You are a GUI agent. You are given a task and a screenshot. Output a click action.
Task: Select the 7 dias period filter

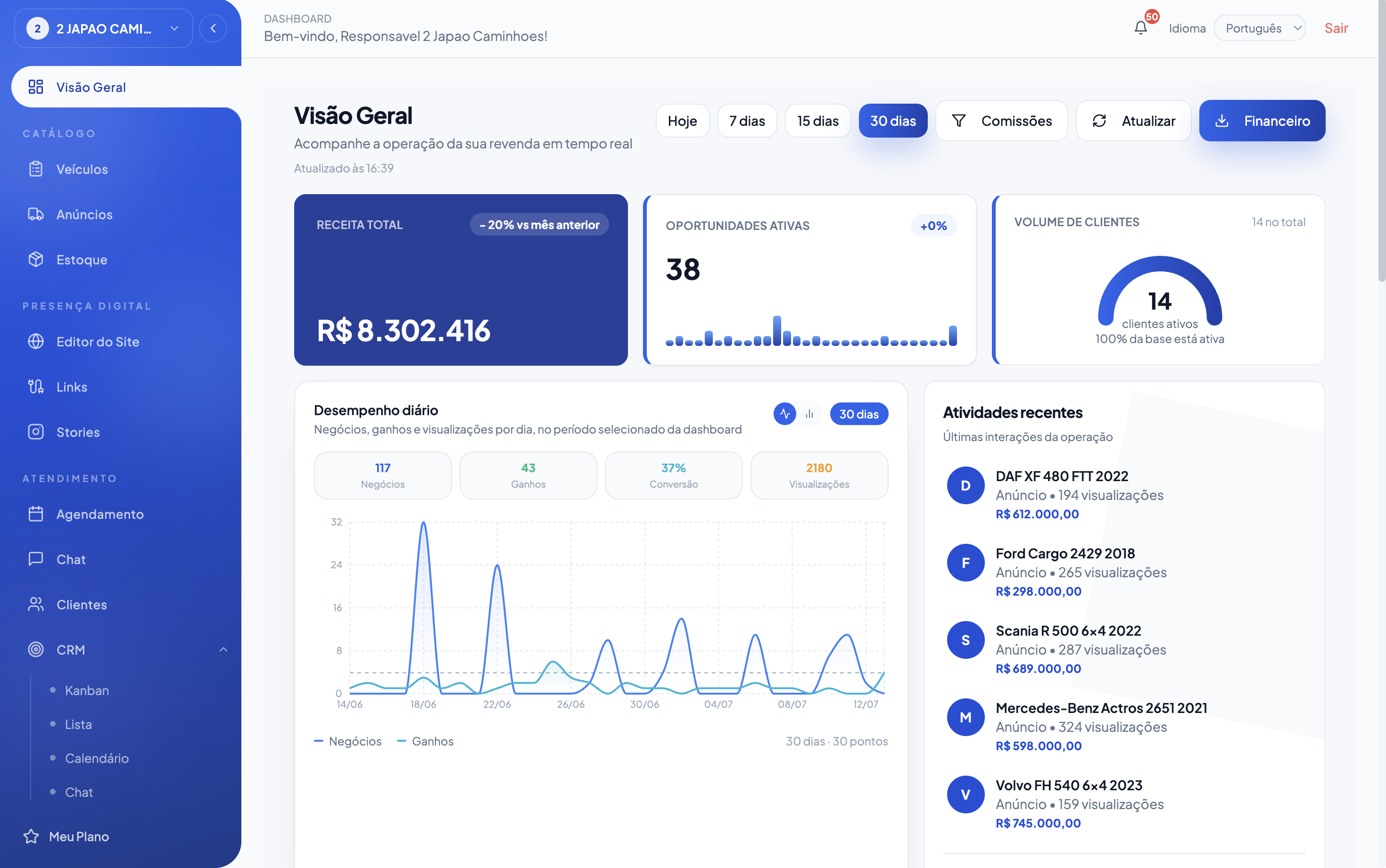[x=747, y=121]
